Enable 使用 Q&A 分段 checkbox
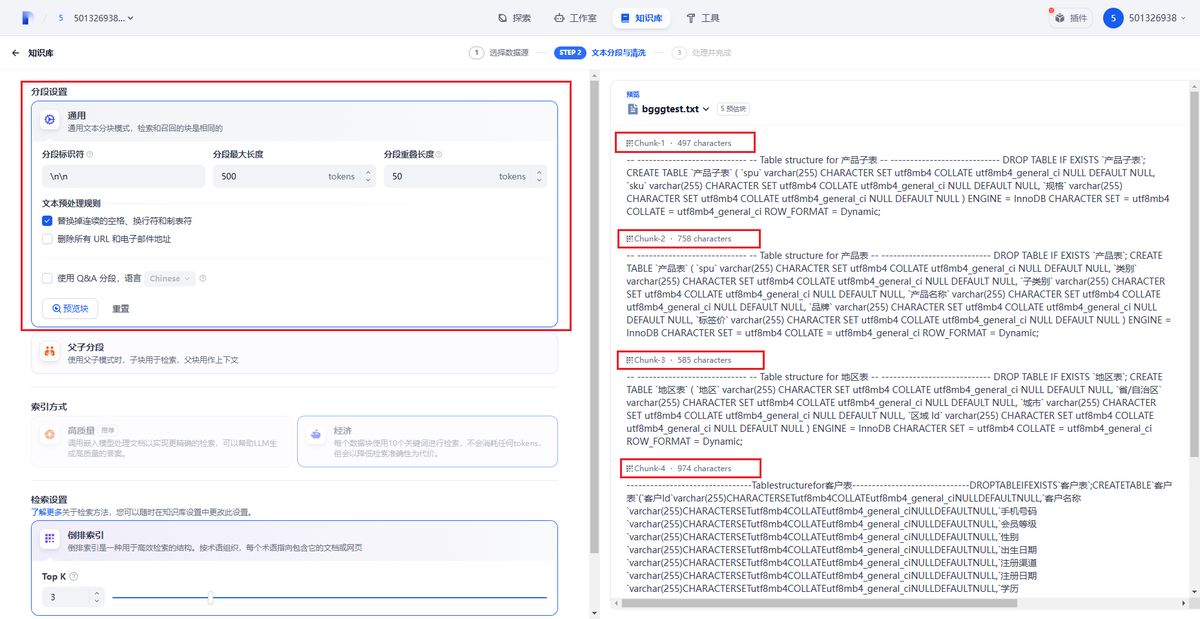The image size is (1200, 619). point(47,279)
